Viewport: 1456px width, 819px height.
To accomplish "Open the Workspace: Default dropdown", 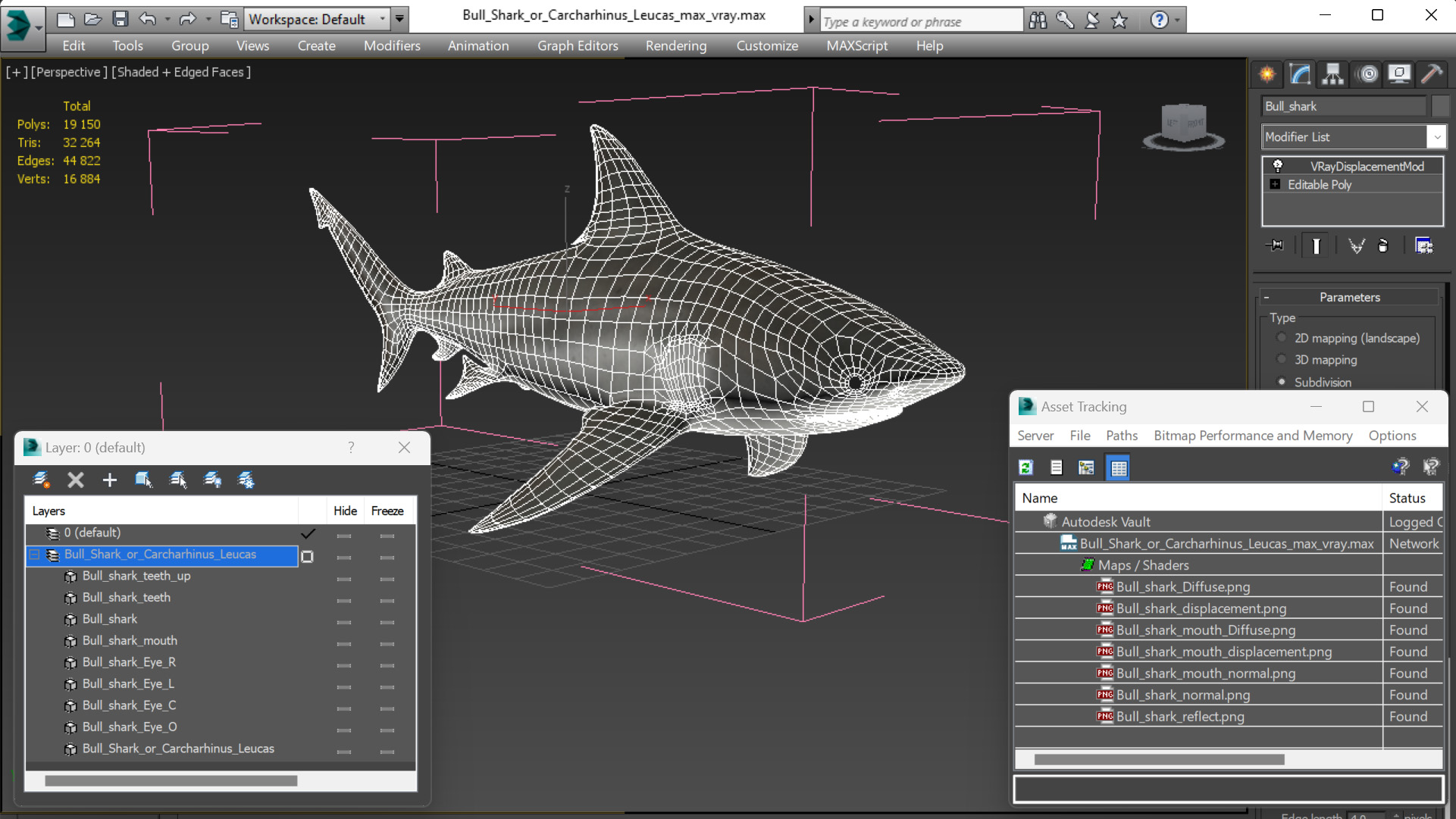I will point(382,19).
